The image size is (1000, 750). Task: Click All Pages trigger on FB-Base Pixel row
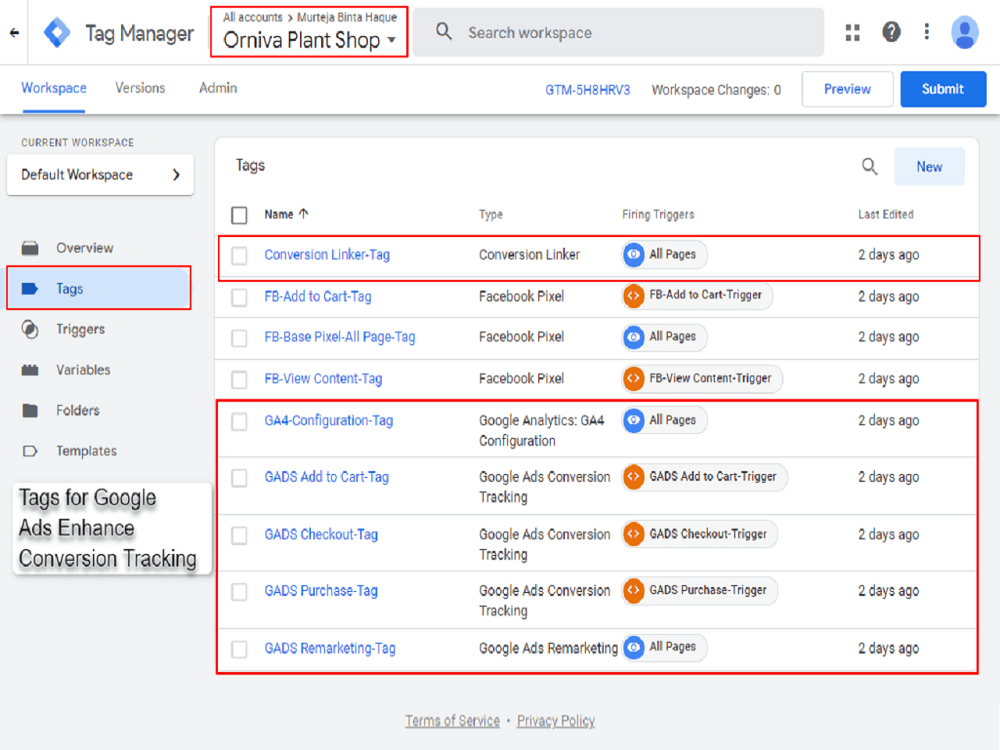(665, 337)
